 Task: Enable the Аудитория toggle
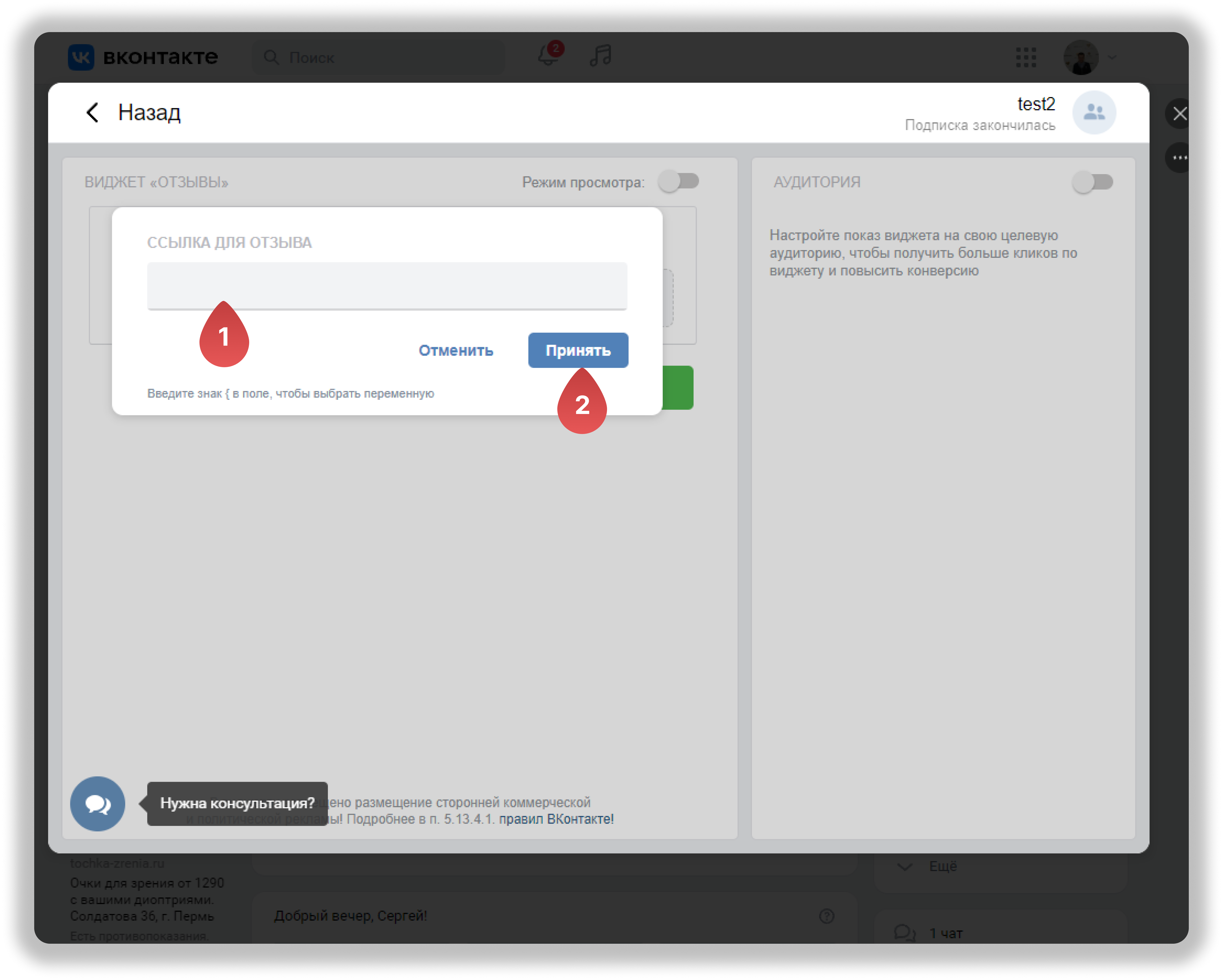(1092, 182)
